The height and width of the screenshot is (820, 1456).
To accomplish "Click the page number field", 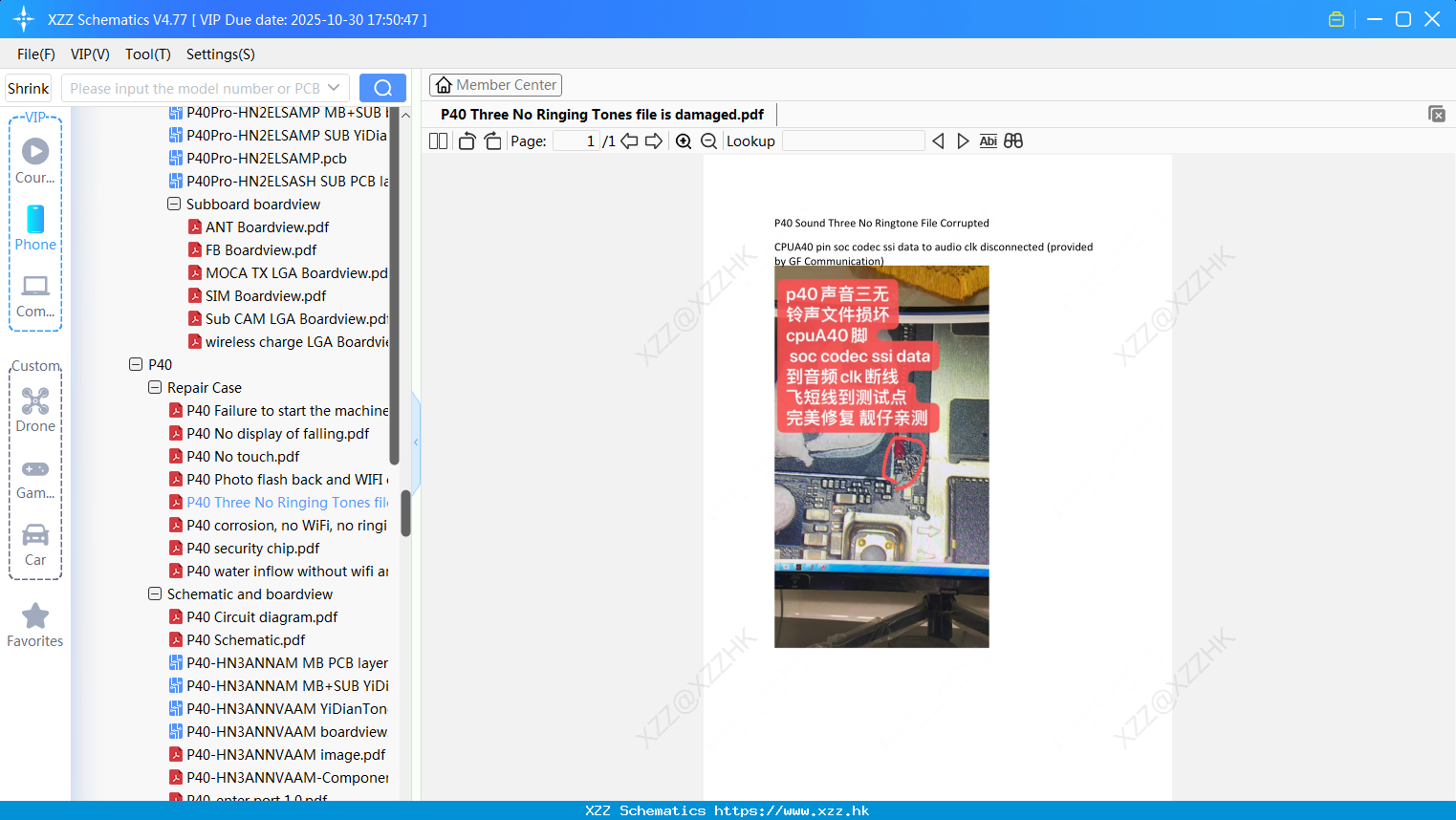I will click(x=576, y=141).
